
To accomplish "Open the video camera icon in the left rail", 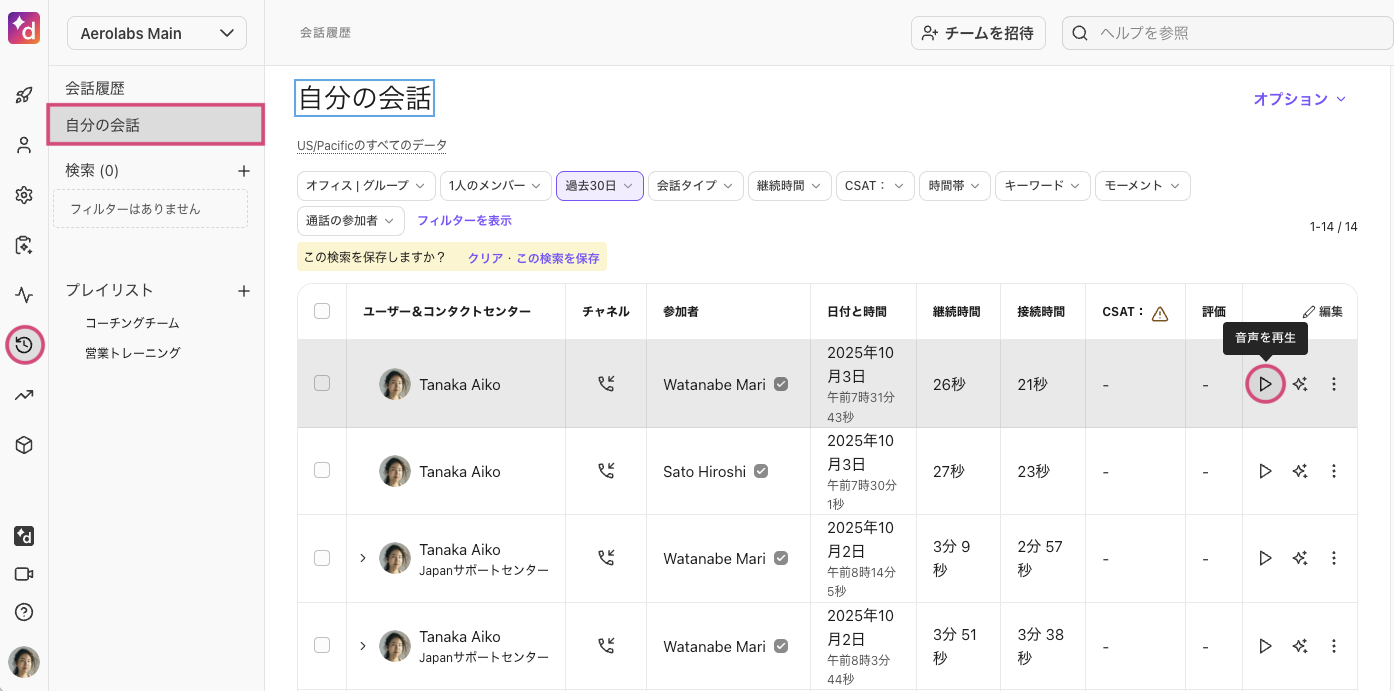I will click(24, 574).
